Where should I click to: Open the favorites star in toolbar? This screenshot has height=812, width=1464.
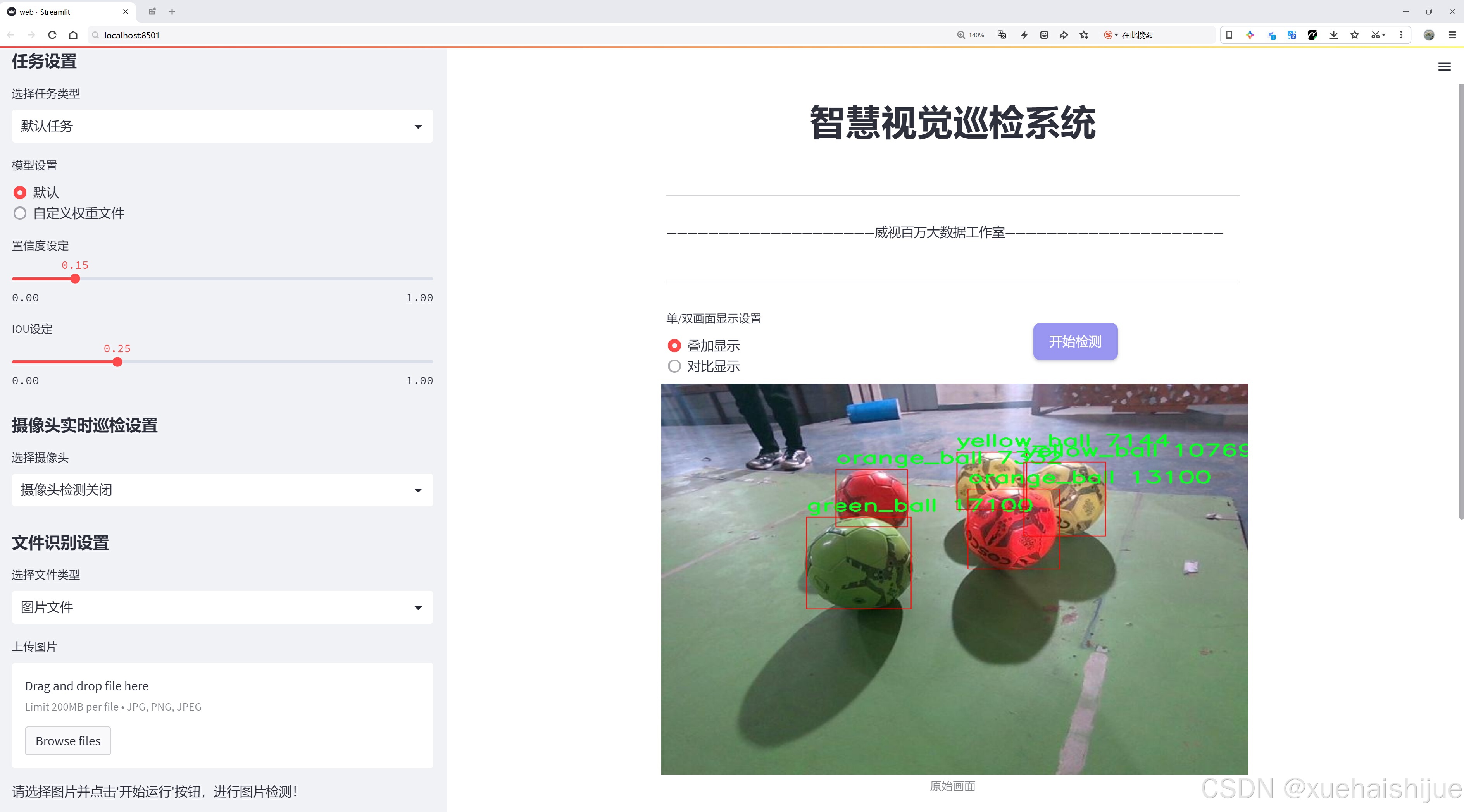point(1355,34)
